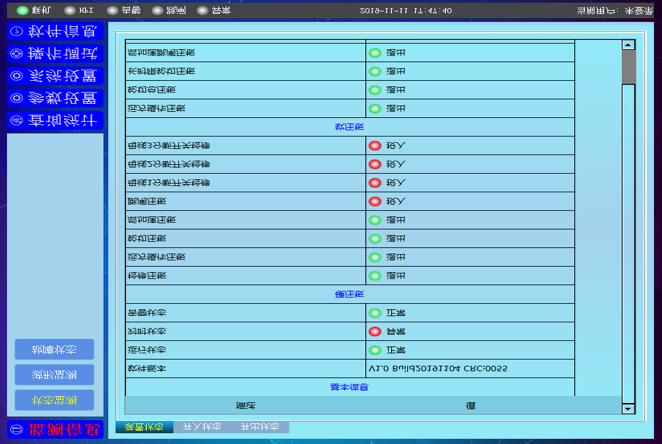Click the icon on the red 监测信息 bar
Image resolution: width=662 pixels, height=444 pixels.
pos(13,428)
